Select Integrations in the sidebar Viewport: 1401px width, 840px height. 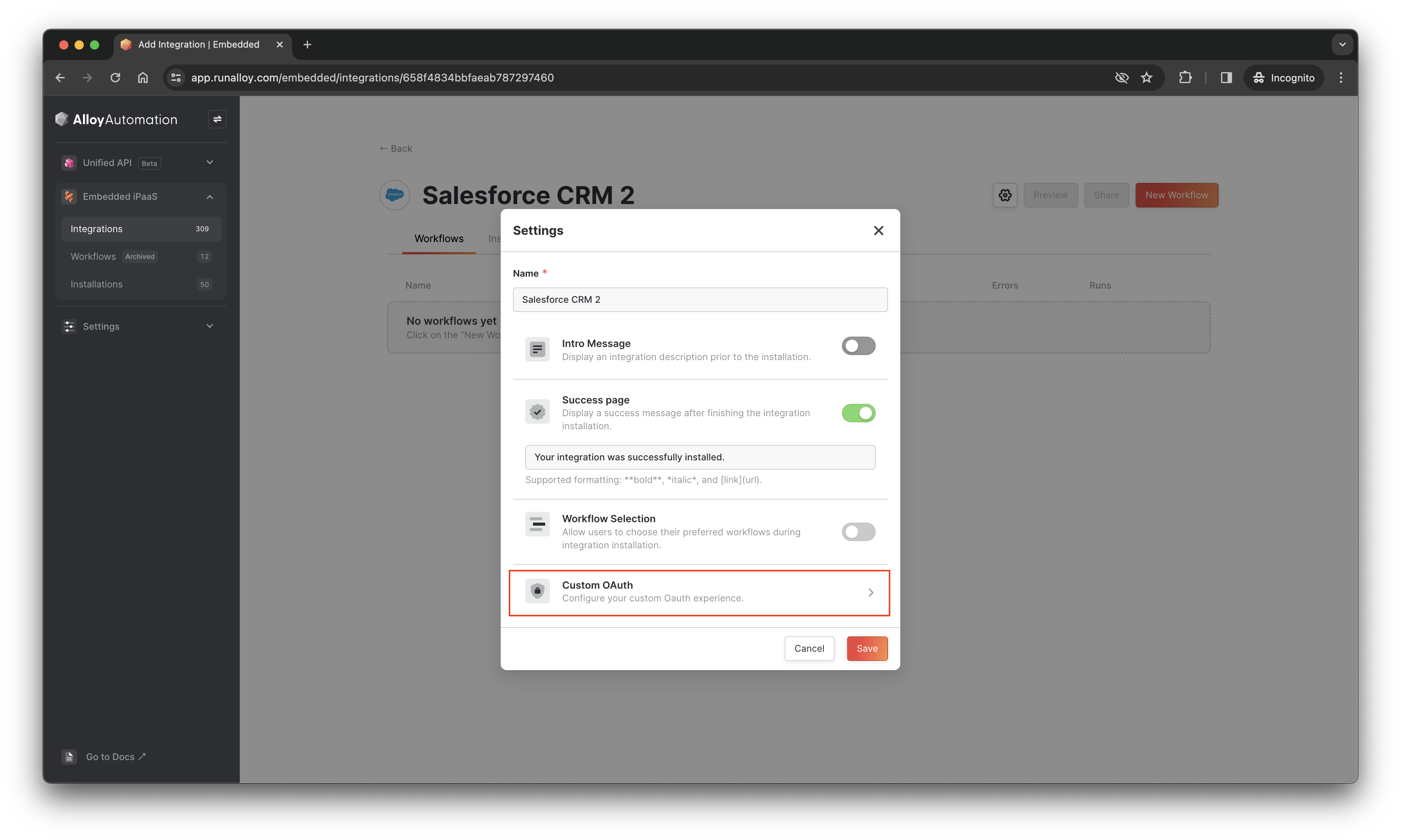point(141,229)
